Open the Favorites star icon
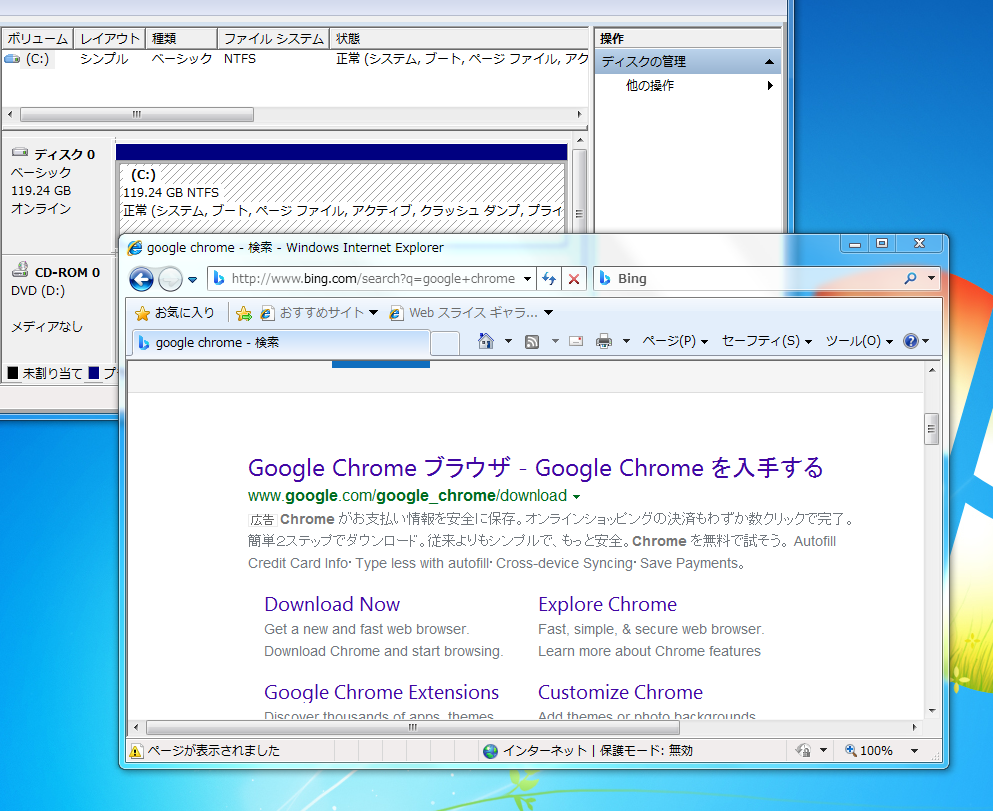This screenshot has height=811, width=993. 142,312
